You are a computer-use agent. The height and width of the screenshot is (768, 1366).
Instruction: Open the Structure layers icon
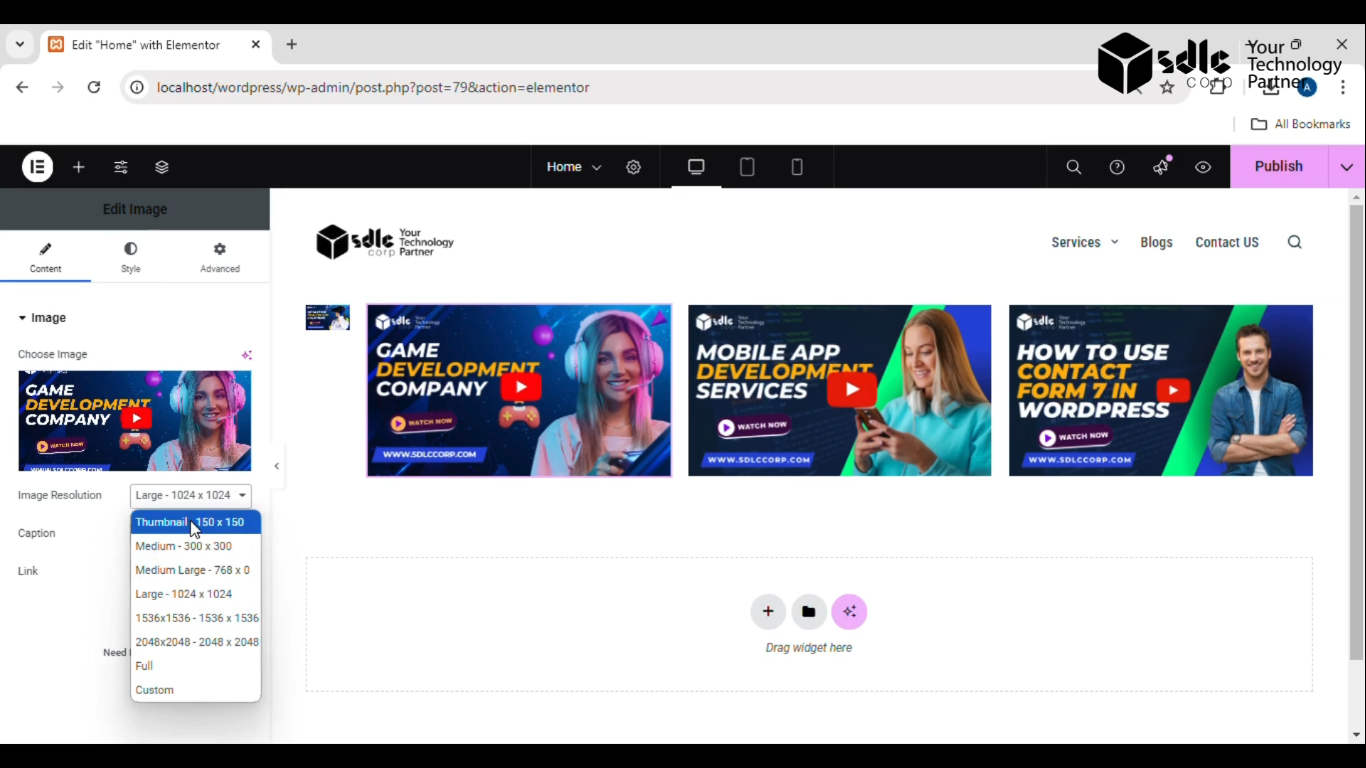[x=162, y=167]
